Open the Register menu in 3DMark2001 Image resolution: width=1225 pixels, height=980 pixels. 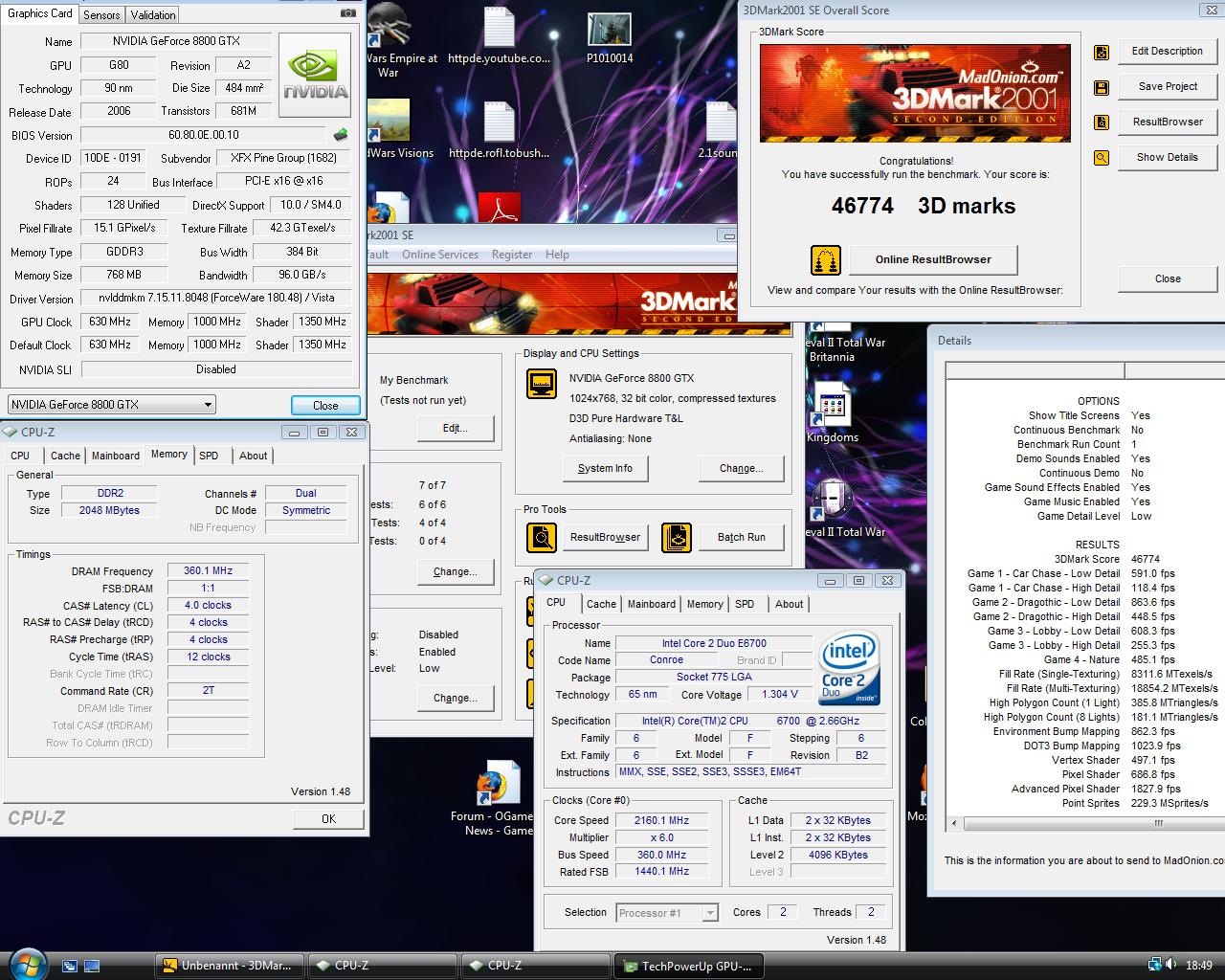[512, 255]
